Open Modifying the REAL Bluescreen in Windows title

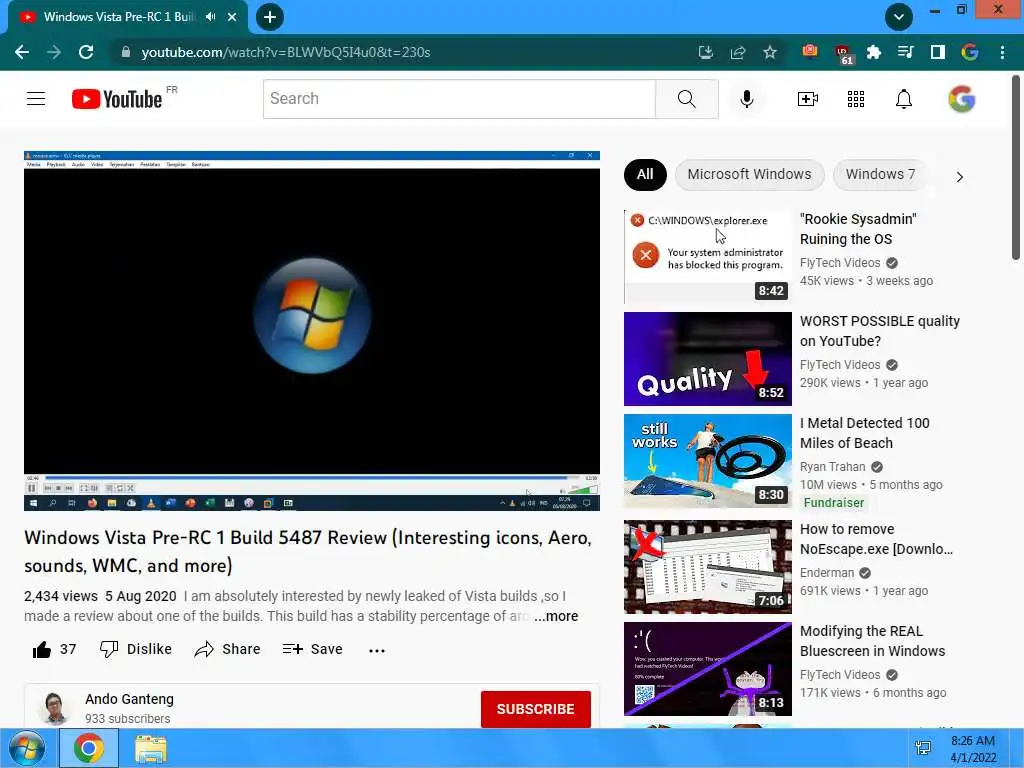[x=872, y=641]
